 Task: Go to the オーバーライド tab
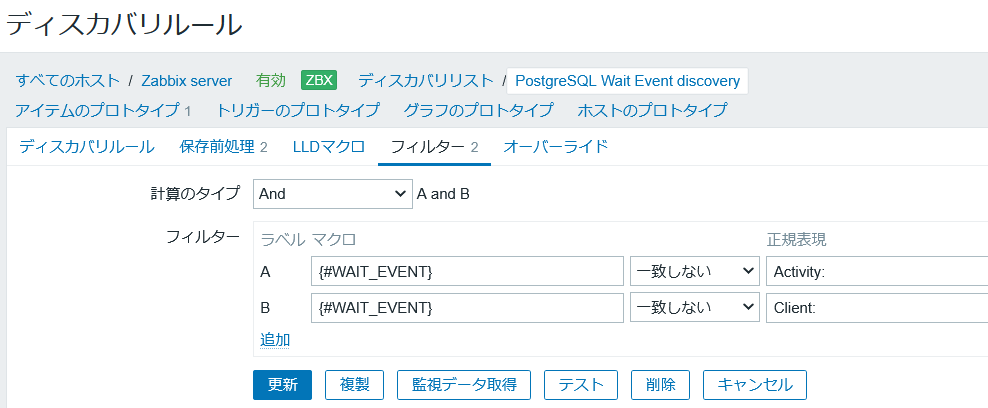tap(555, 147)
